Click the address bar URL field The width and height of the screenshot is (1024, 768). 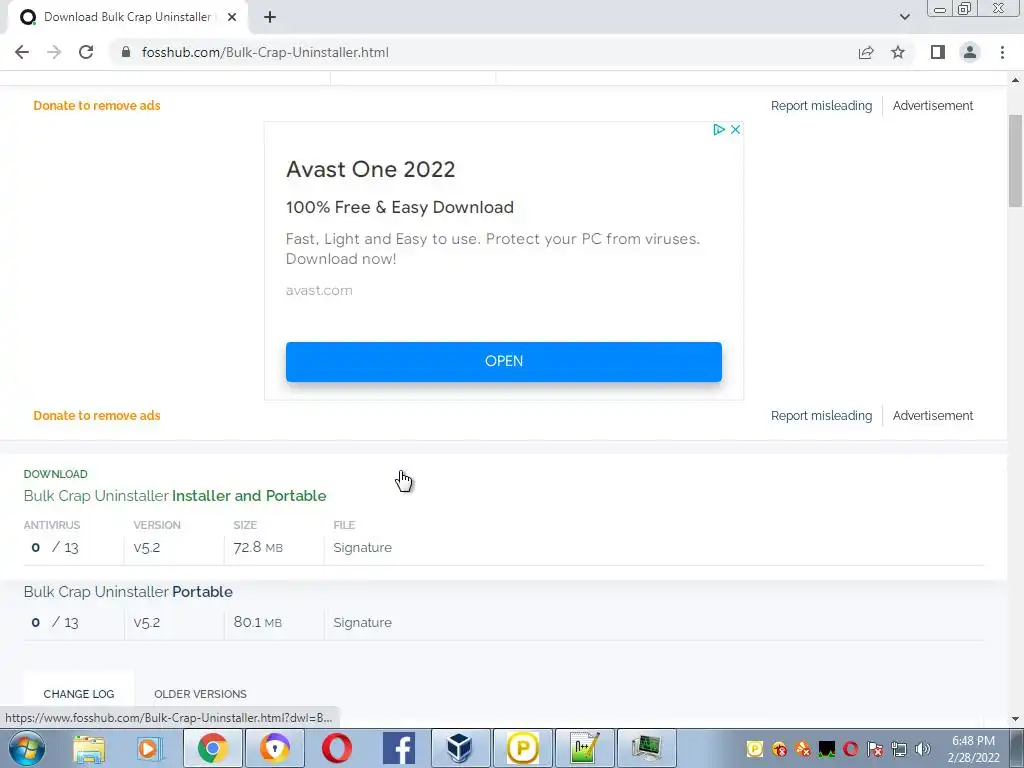coord(483,52)
